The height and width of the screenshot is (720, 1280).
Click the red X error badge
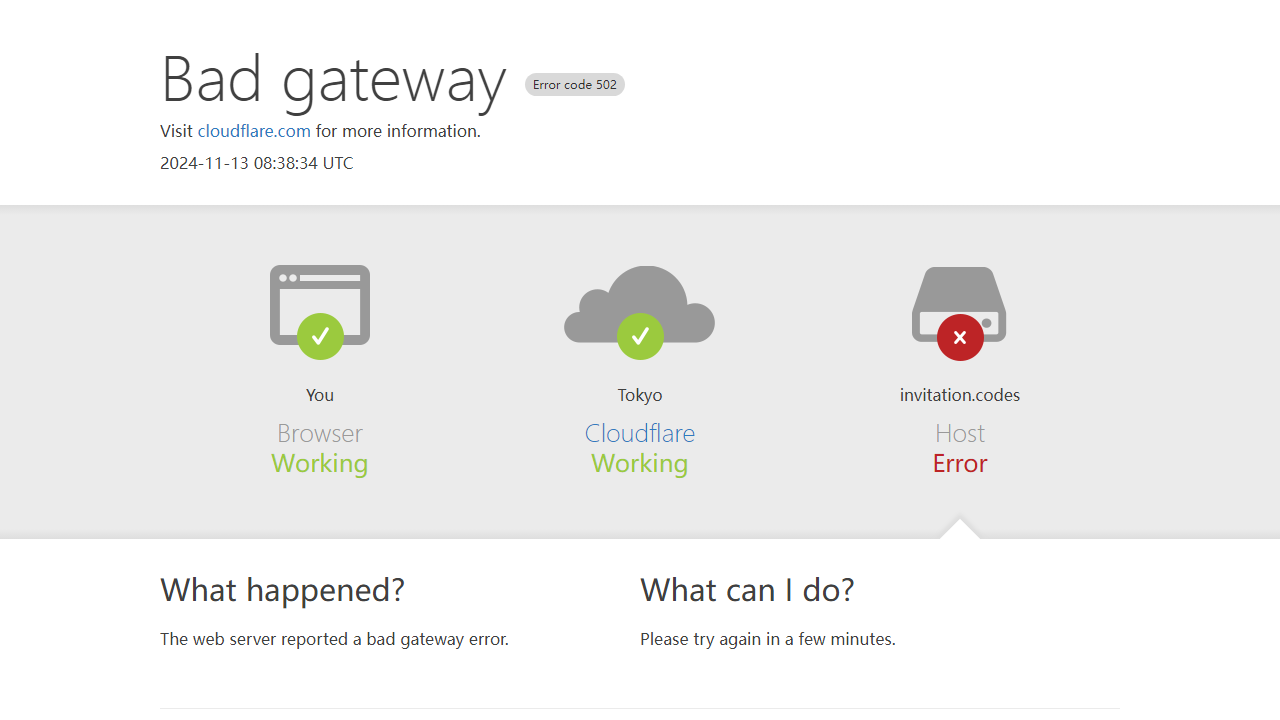(960, 337)
